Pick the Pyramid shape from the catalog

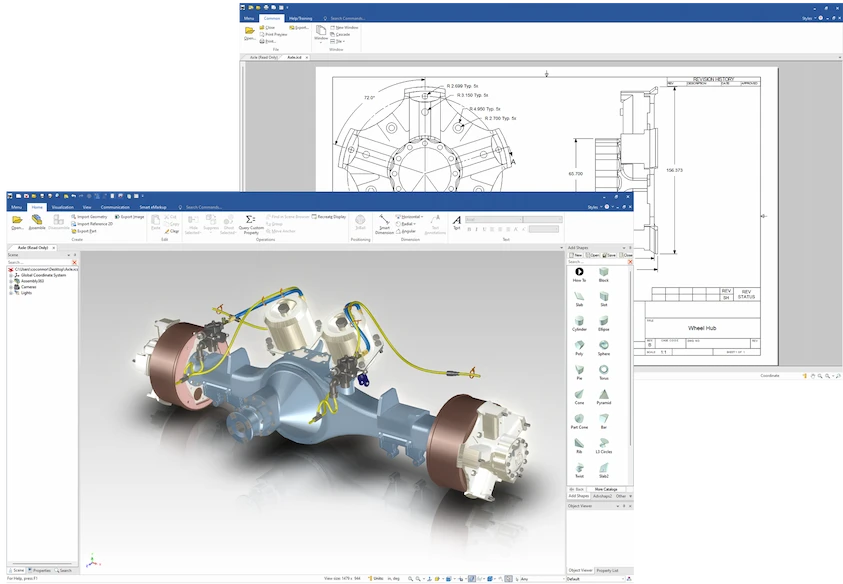603,396
